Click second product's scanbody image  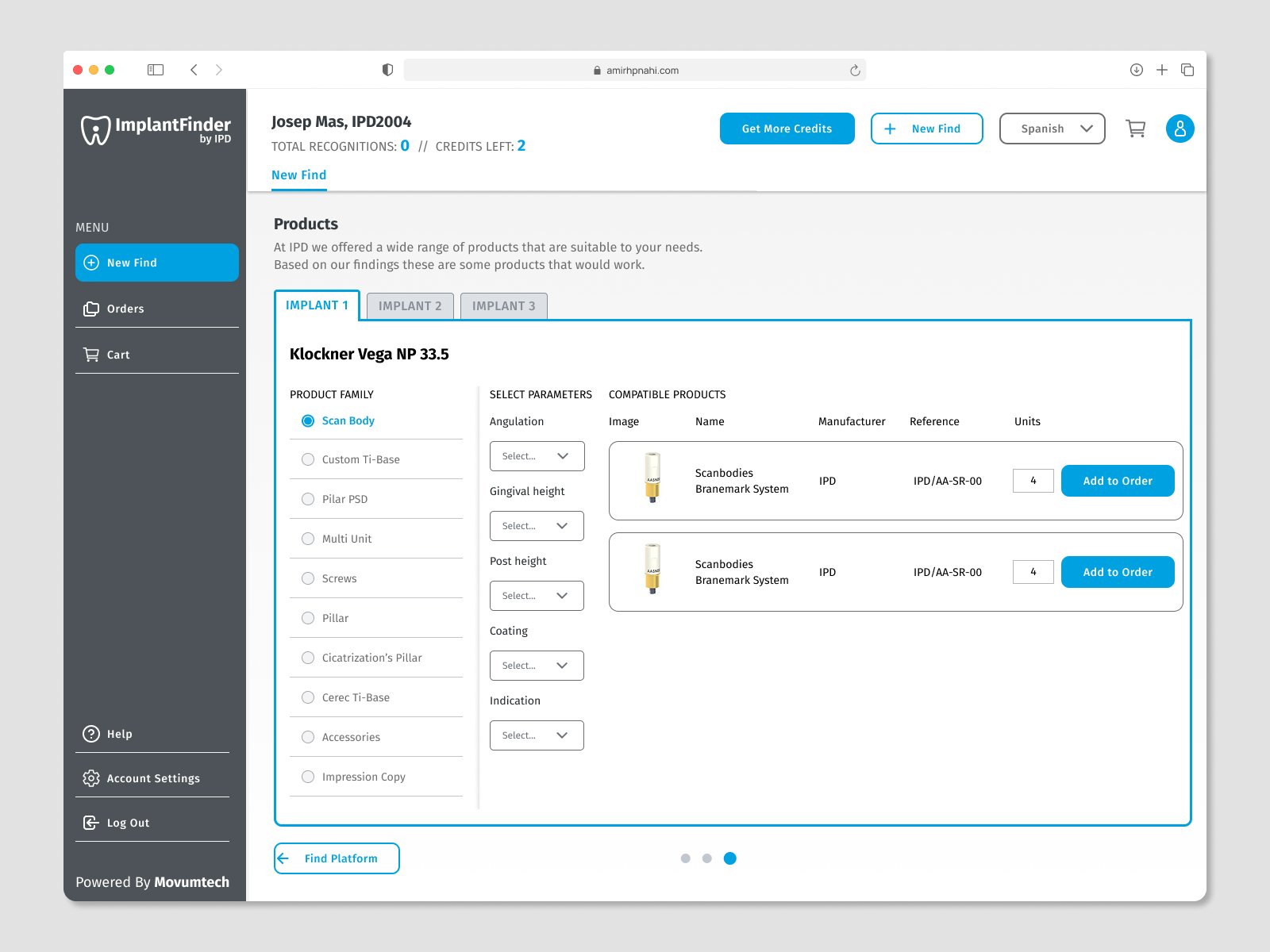point(652,569)
